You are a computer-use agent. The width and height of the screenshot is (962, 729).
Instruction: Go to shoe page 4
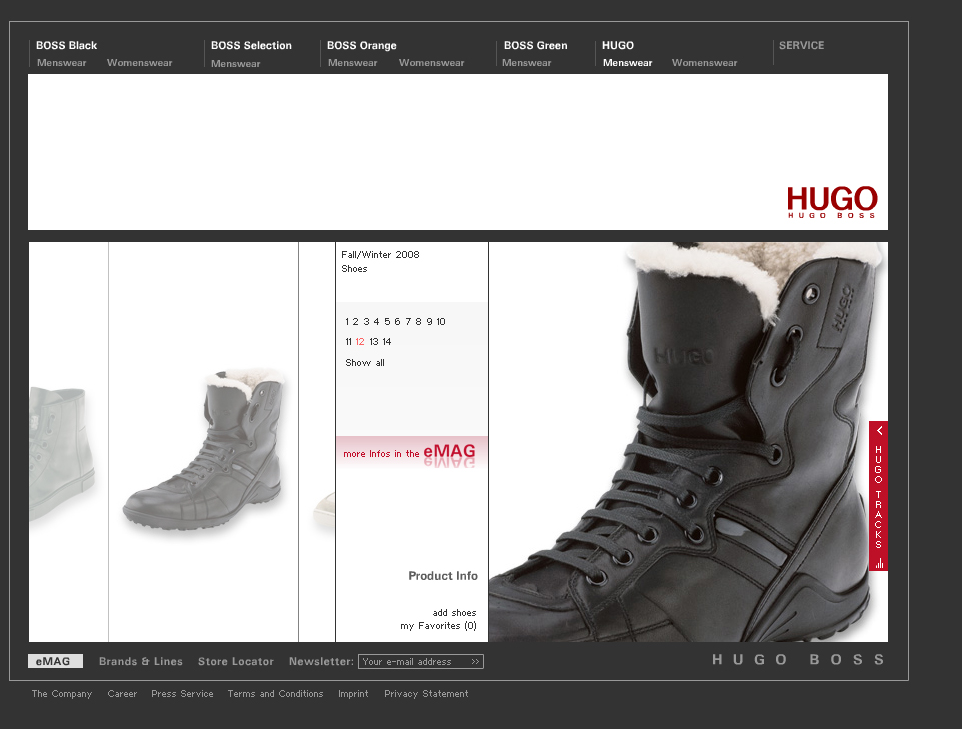(x=376, y=322)
